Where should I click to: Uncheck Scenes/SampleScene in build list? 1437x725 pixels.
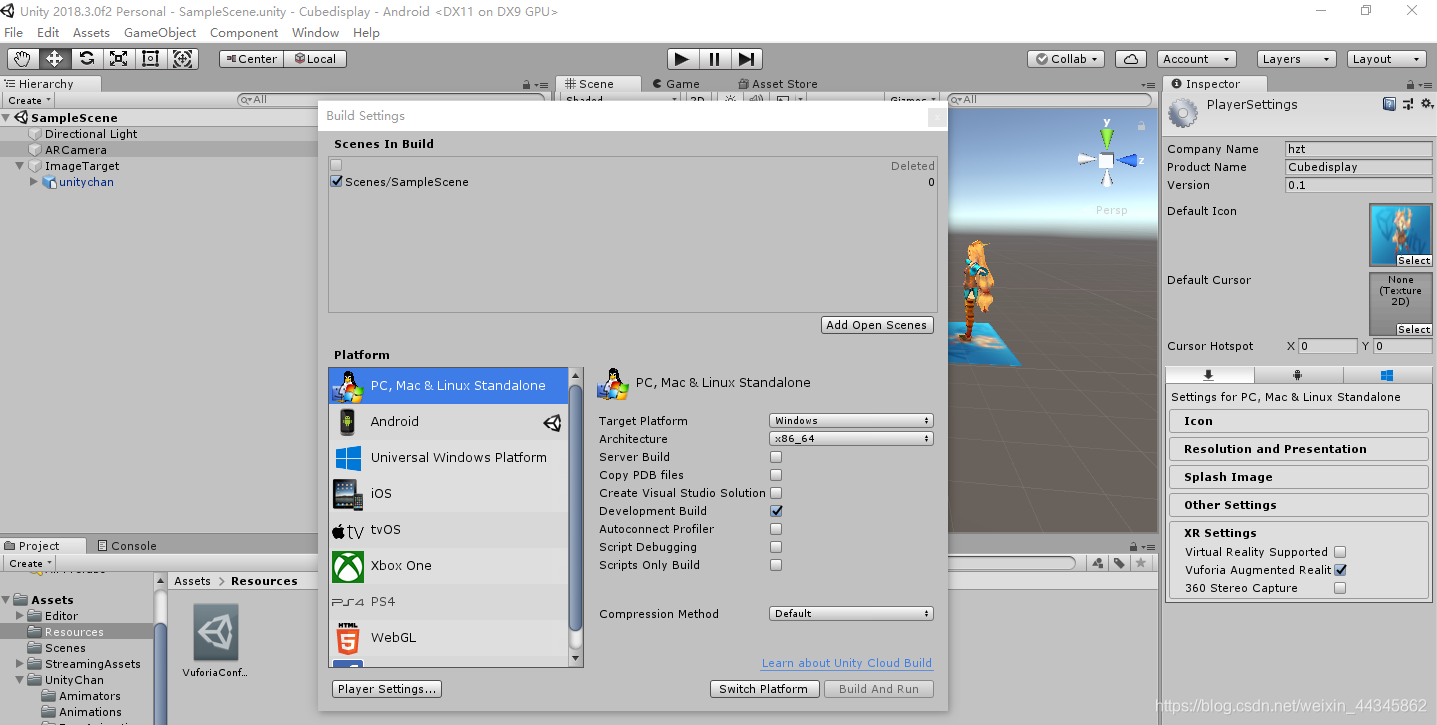(x=337, y=182)
